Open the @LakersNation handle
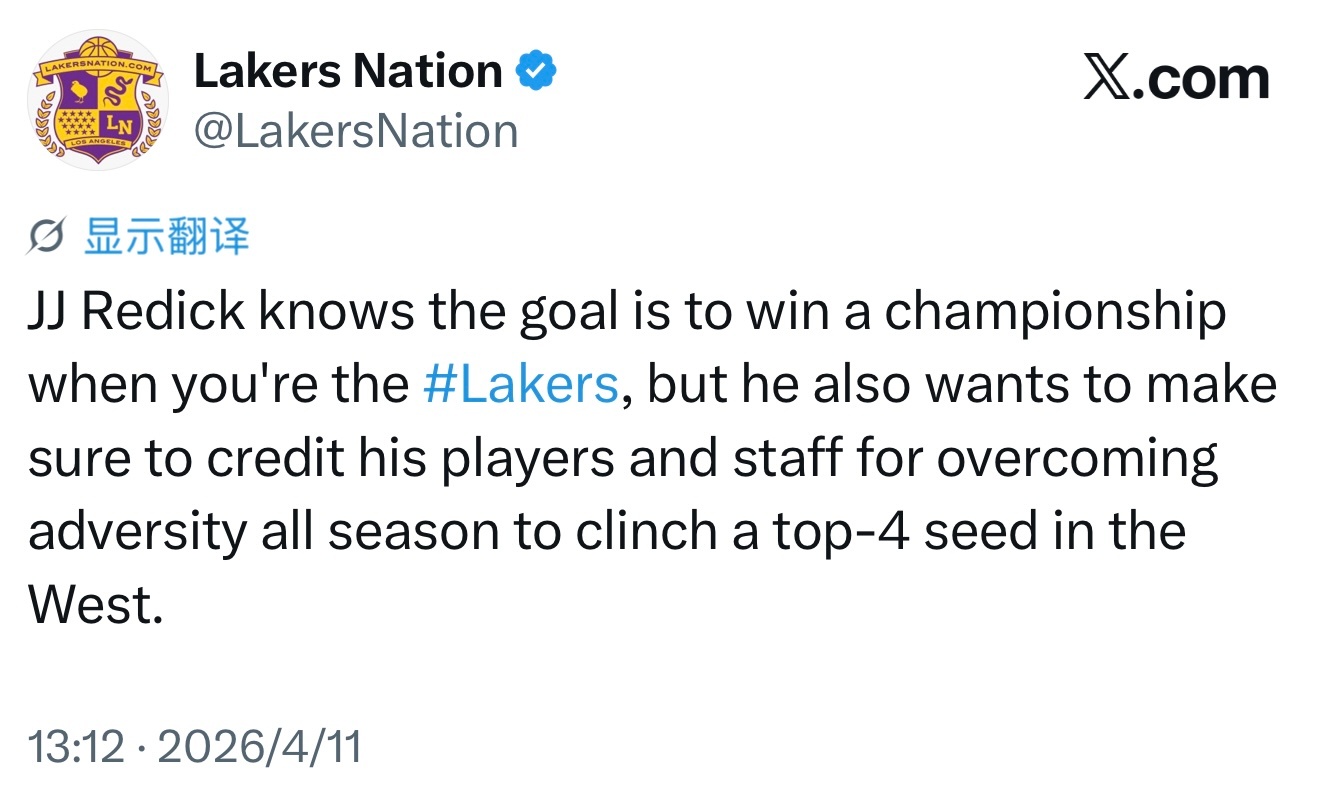The width and height of the screenshot is (1320, 790). (355, 132)
